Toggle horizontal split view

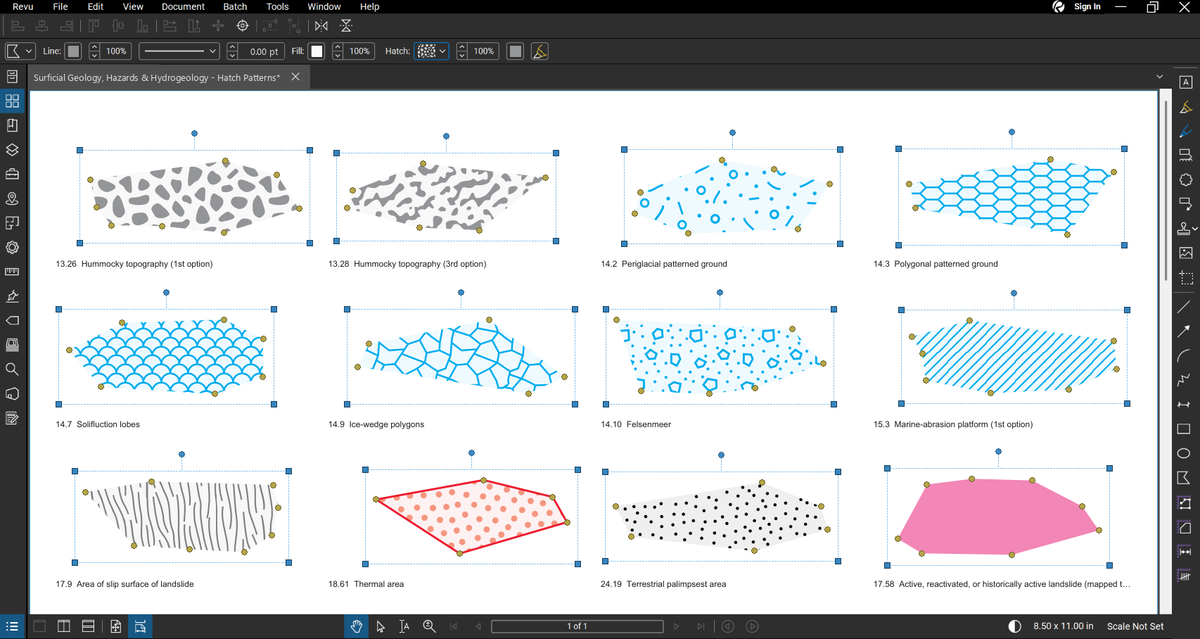point(88,626)
